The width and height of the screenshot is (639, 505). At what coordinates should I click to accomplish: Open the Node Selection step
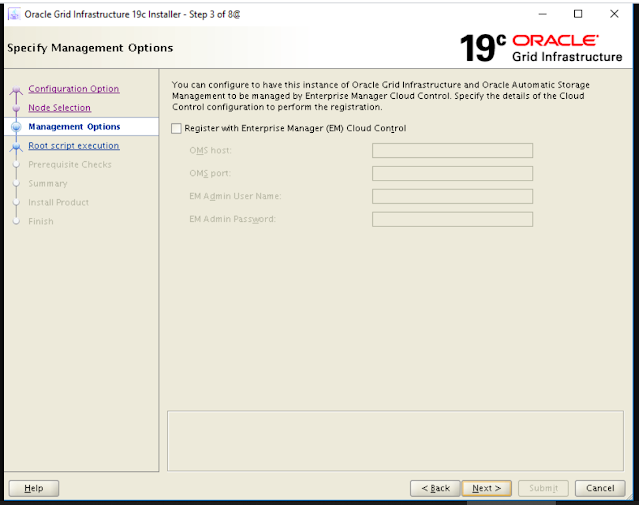(x=59, y=108)
